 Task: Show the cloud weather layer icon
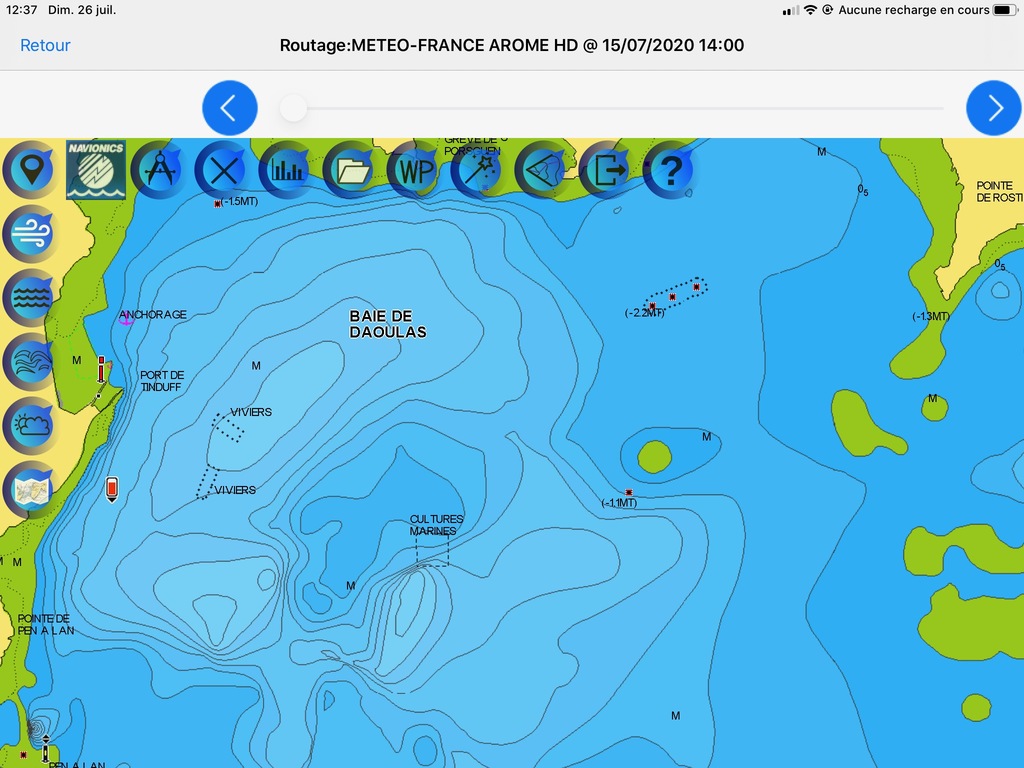pos(30,425)
